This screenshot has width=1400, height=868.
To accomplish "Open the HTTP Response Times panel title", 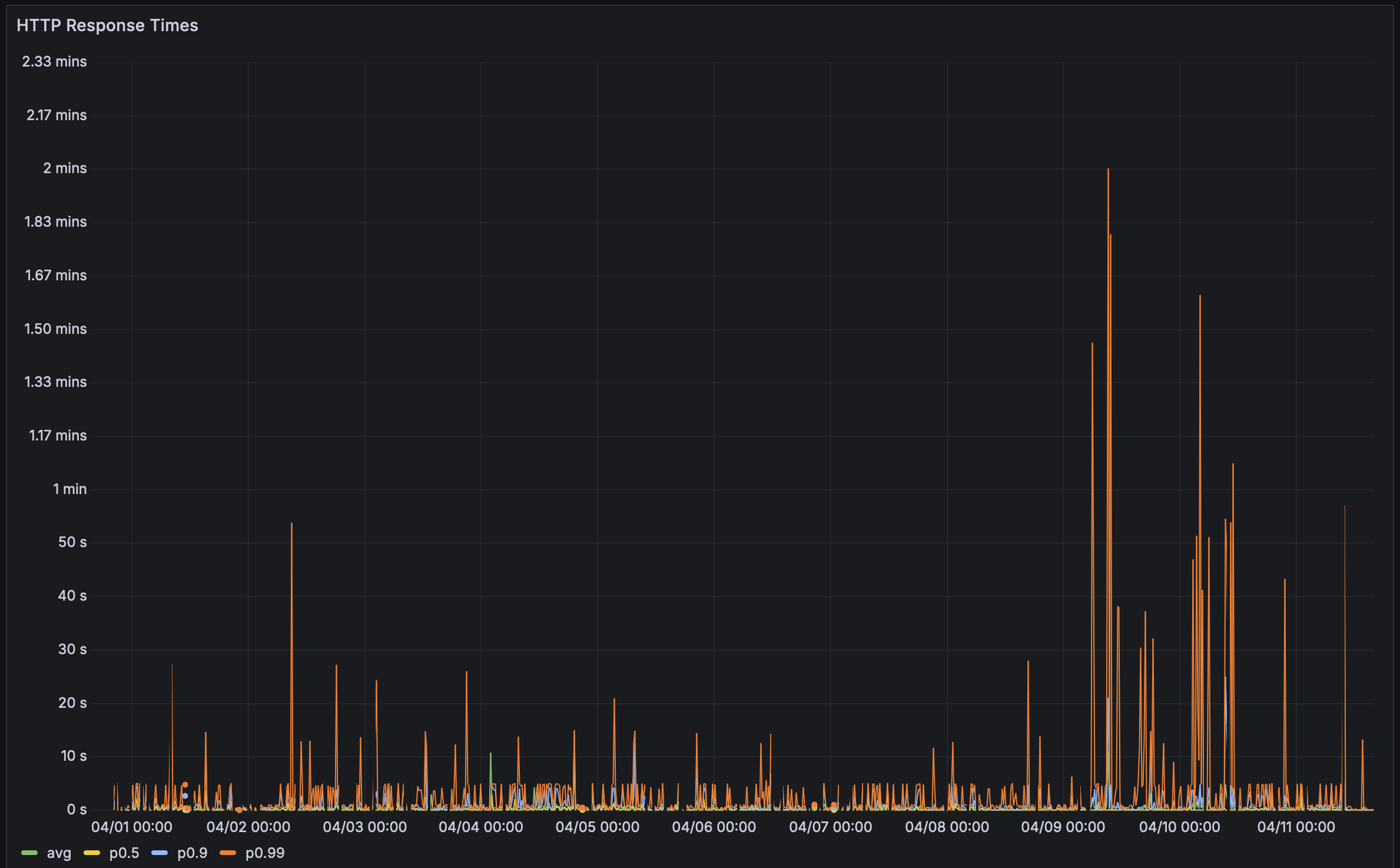I will [x=107, y=25].
